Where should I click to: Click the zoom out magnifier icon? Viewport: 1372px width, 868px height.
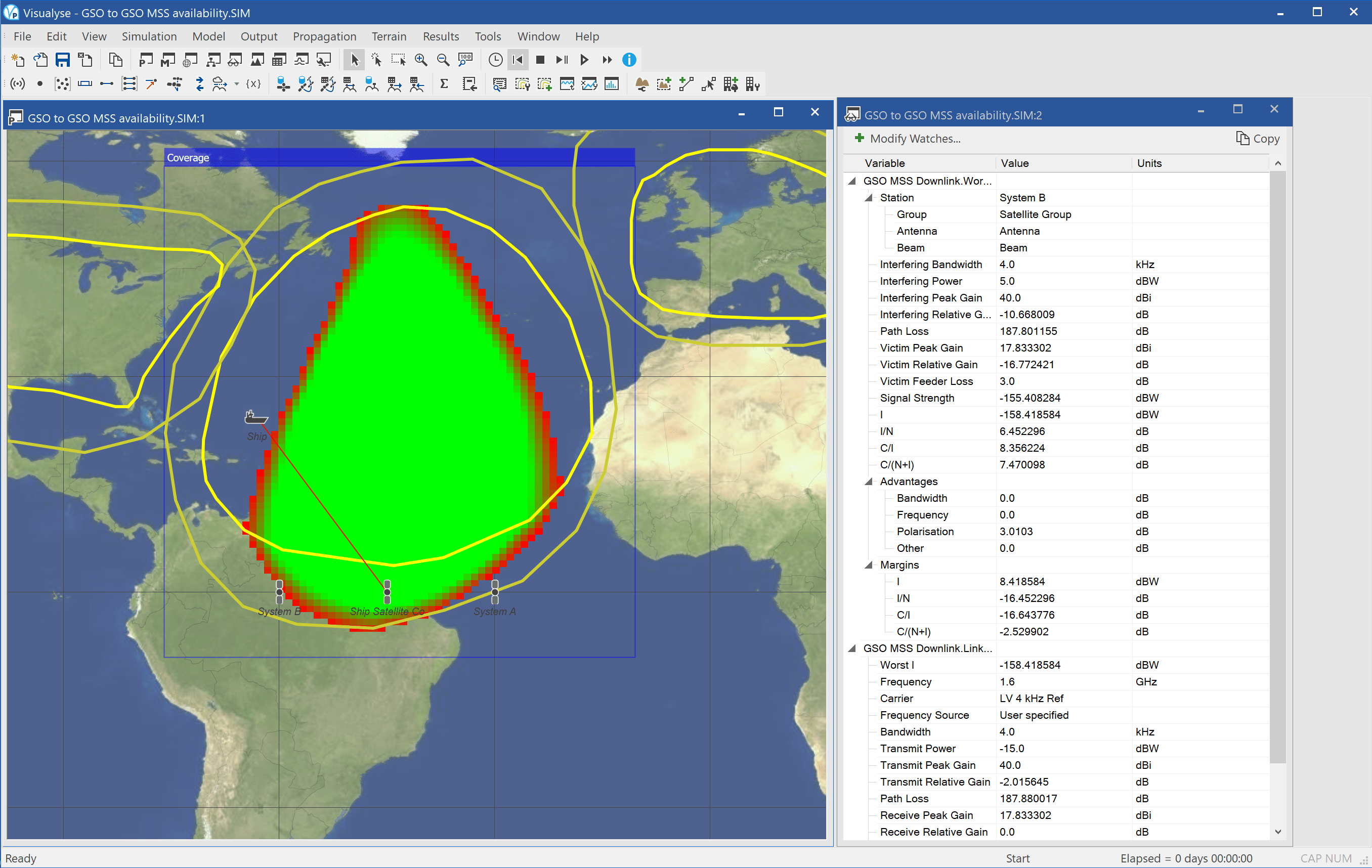coord(443,60)
